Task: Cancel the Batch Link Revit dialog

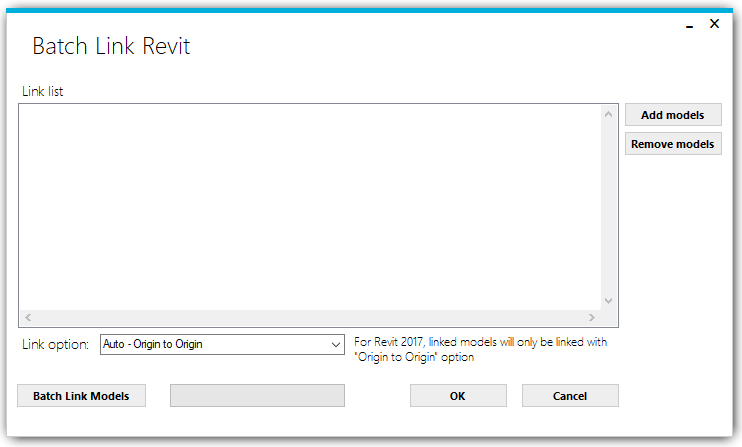Action: click(x=570, y=395)
